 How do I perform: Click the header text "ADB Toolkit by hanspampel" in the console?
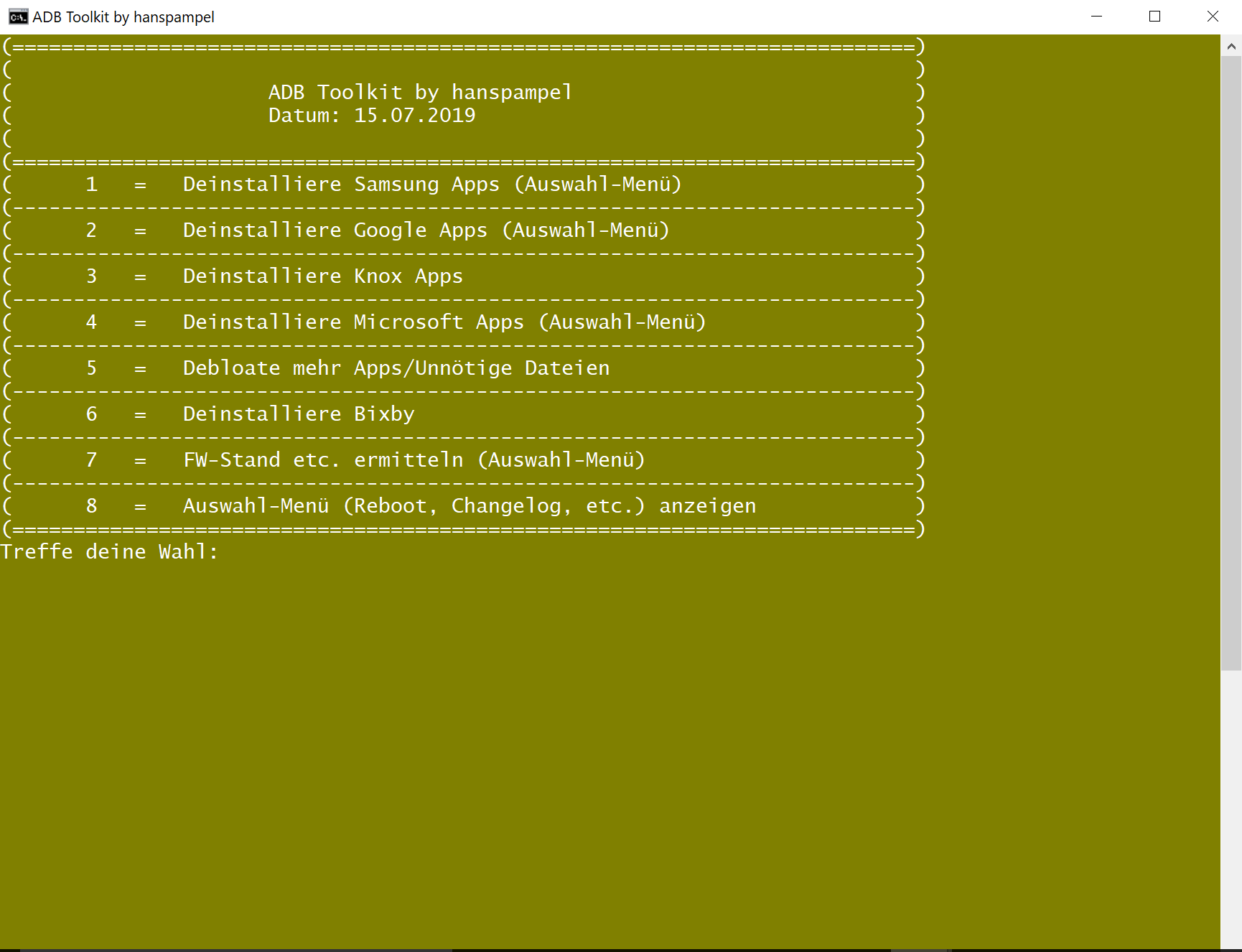click(420, 93)
